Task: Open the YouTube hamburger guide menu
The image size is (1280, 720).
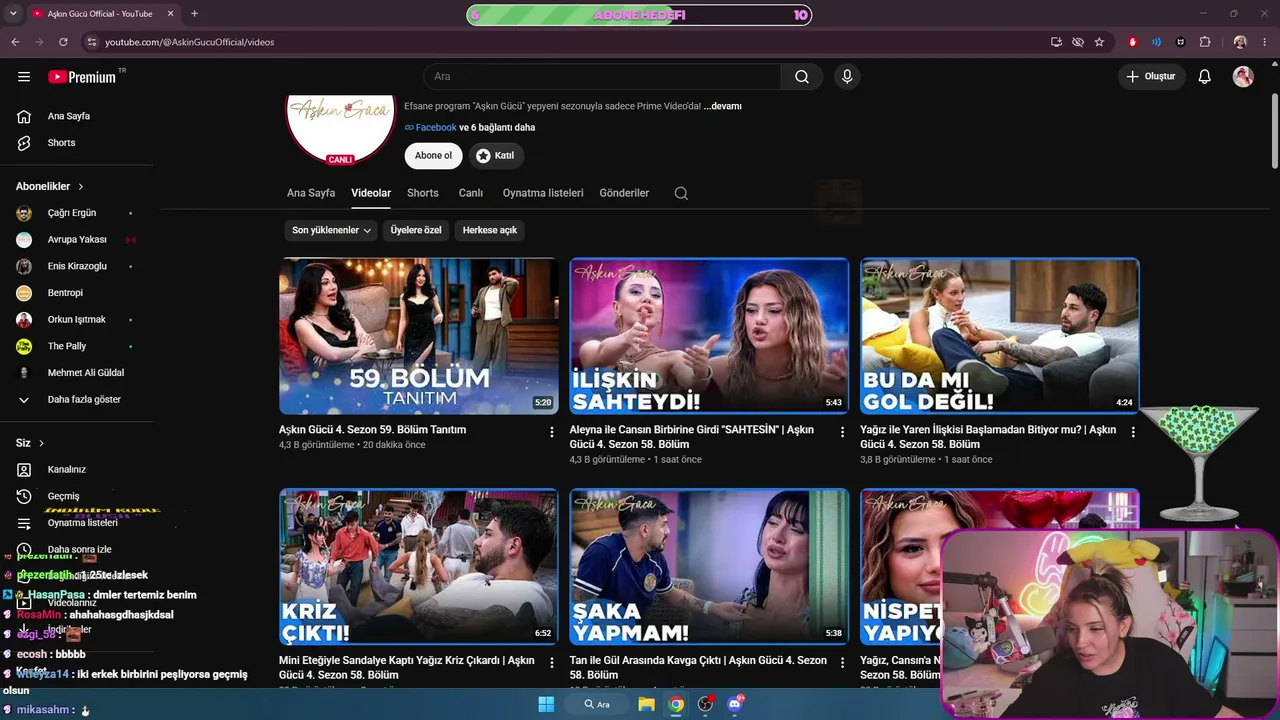Action: (x=24, y=77)
